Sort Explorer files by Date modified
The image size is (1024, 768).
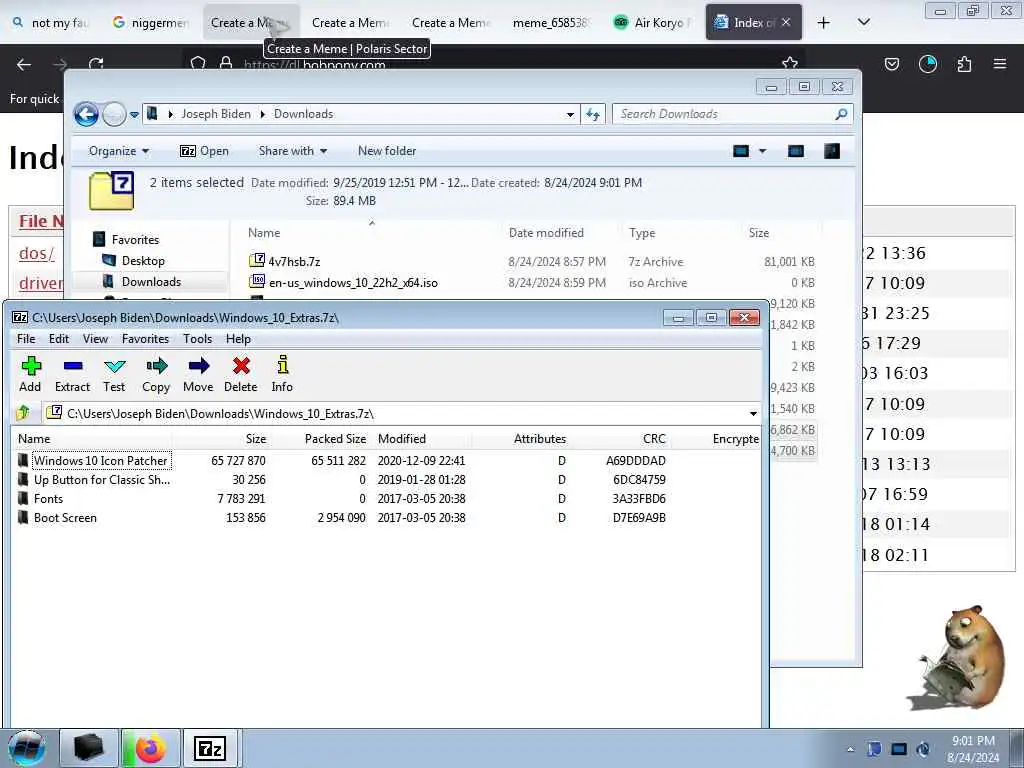546,232
